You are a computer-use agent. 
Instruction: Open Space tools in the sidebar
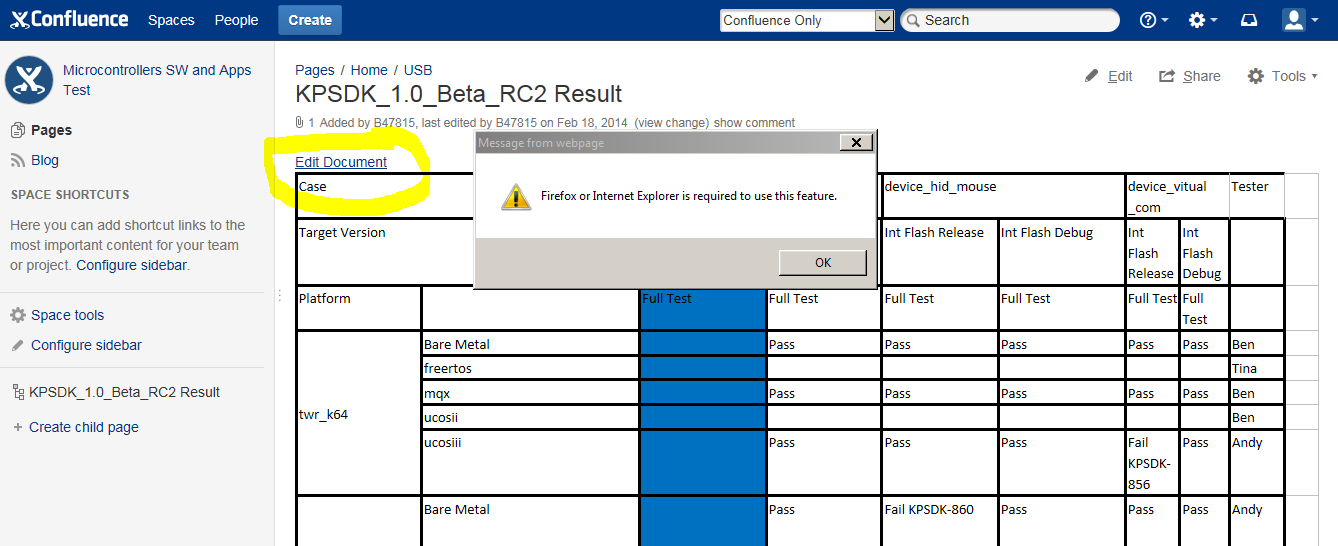[67, 315]
